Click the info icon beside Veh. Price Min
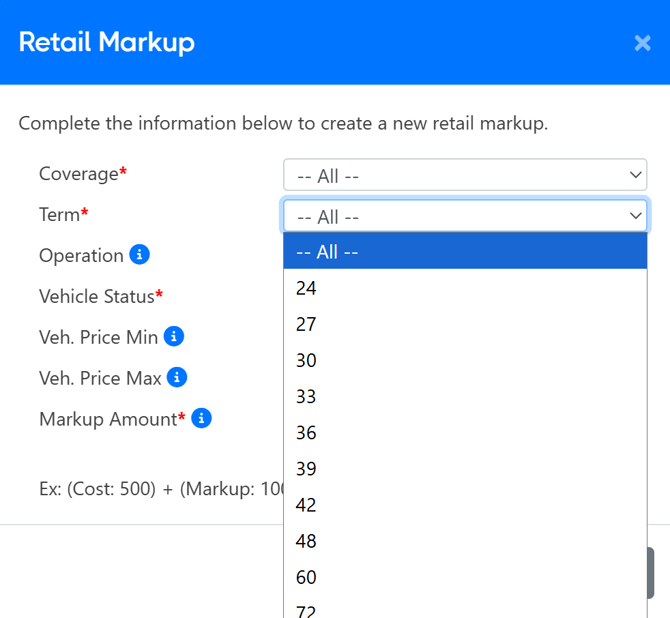Image resolution: width=670 pixels, height=618 pixels. 174,336
